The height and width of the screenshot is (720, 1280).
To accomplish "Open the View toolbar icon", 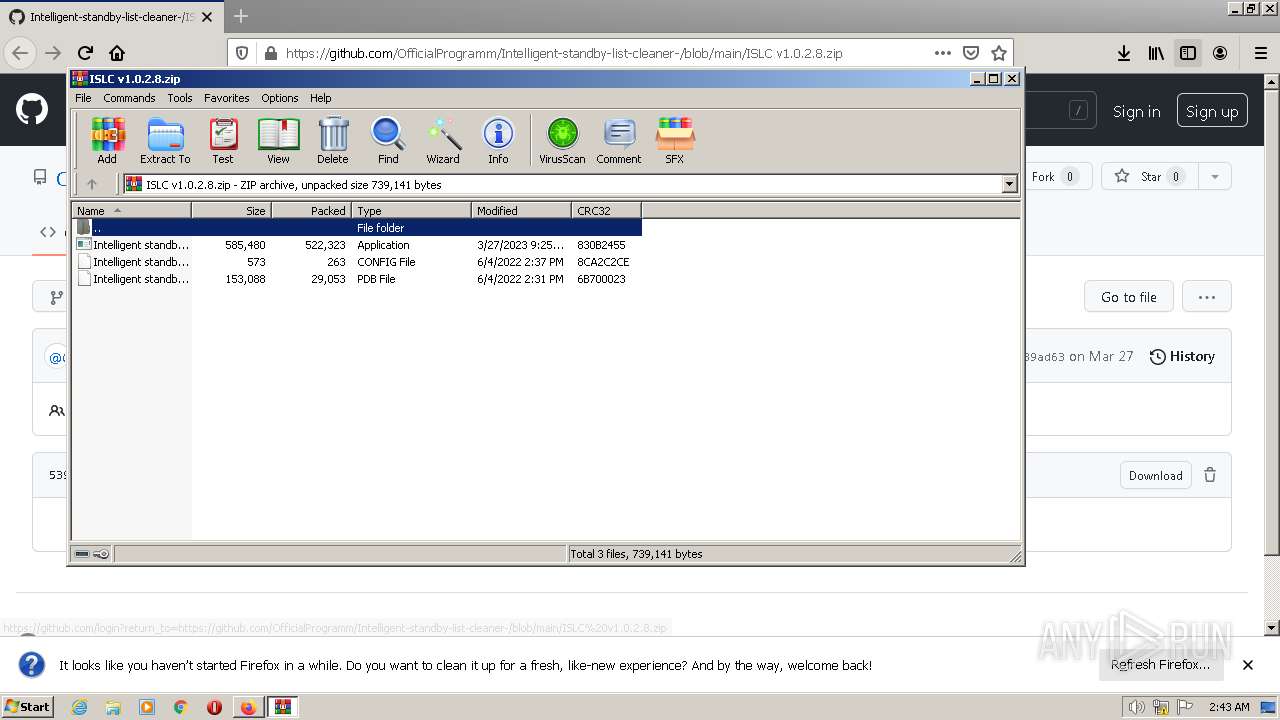I will (278, 140).
